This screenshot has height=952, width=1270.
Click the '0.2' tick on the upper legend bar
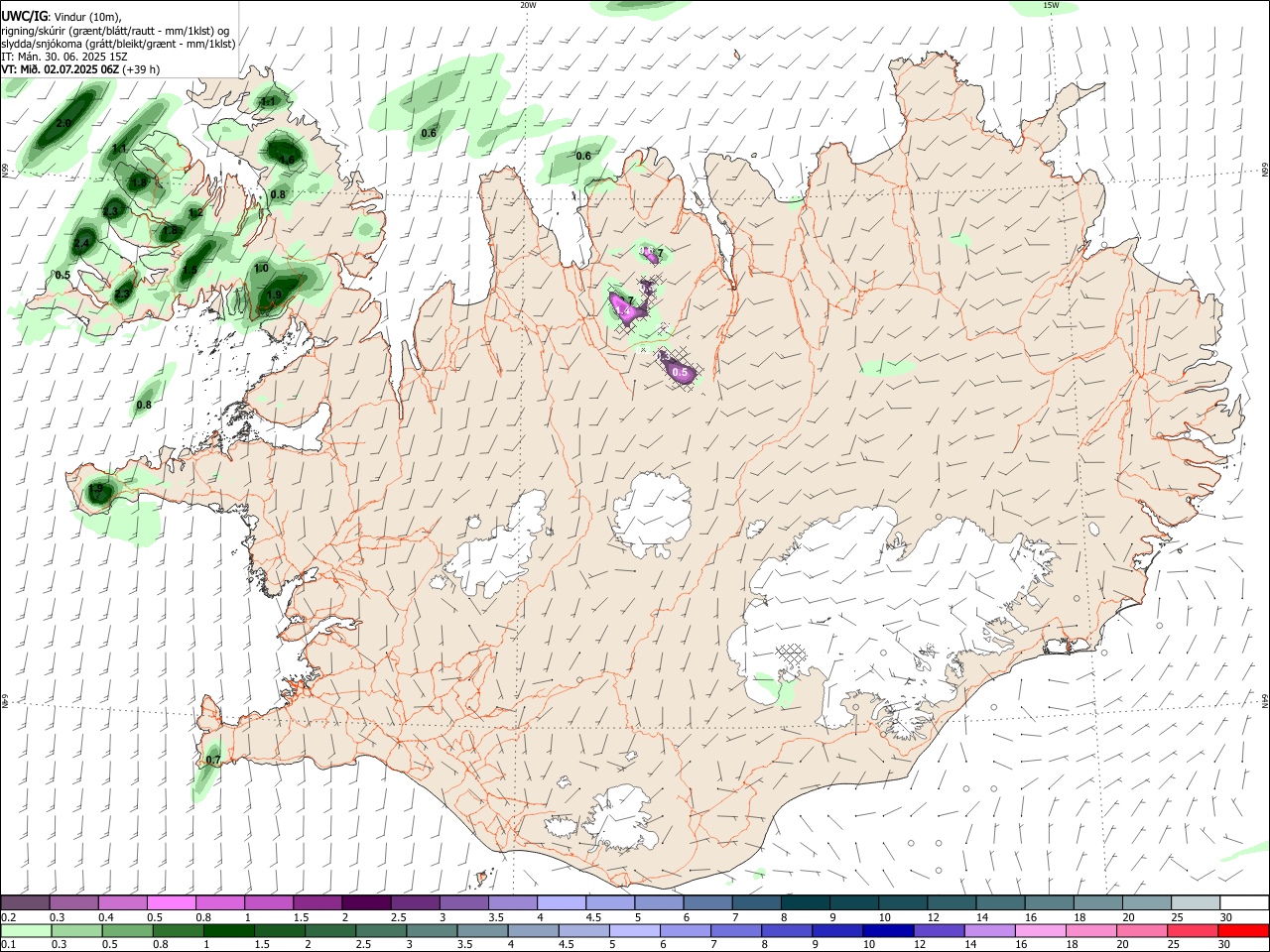pyautogui.click(x=7, y=917)
